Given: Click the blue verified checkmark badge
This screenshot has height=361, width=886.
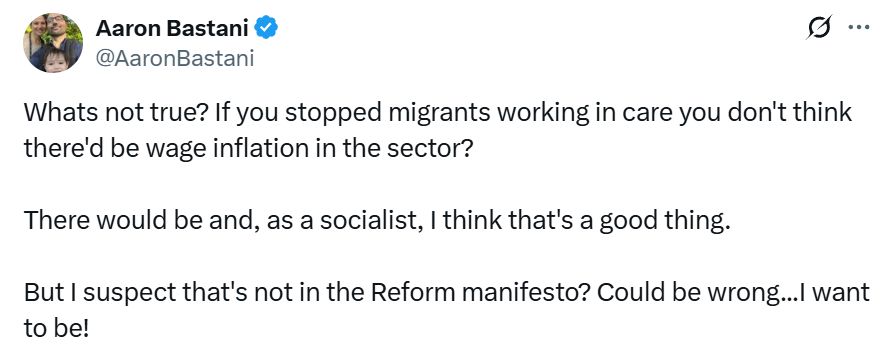Looking at the screenshot, I should pyautogui.click(x=266, y=28).
